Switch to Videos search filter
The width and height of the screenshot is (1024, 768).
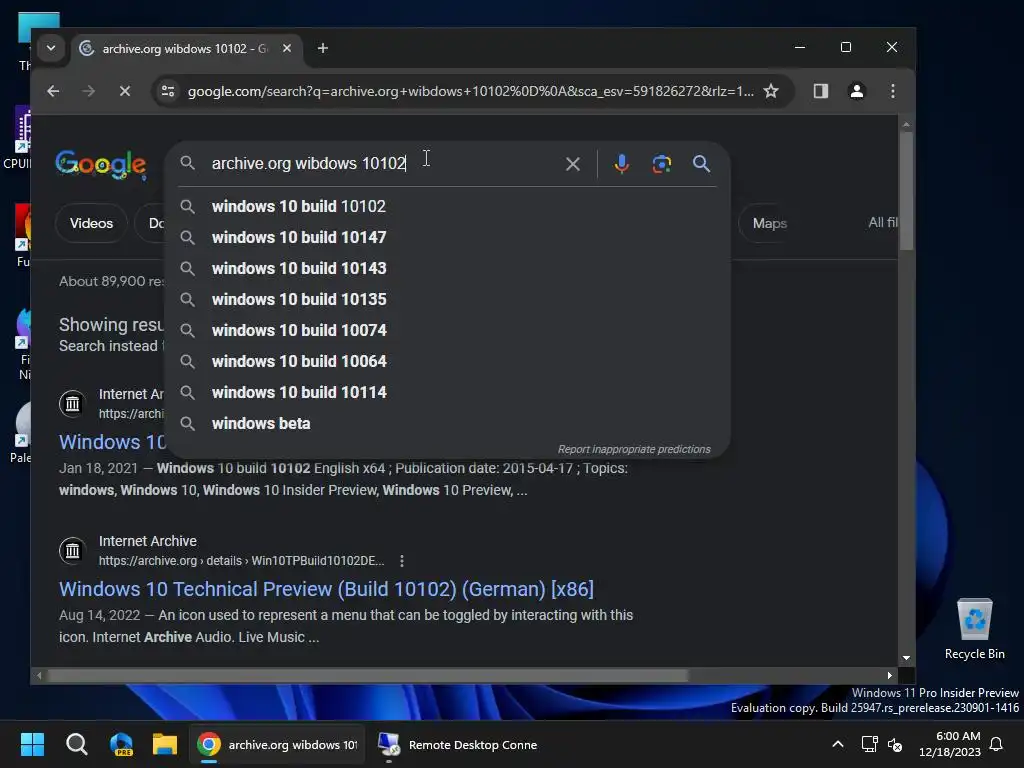[x=91, y=223]
